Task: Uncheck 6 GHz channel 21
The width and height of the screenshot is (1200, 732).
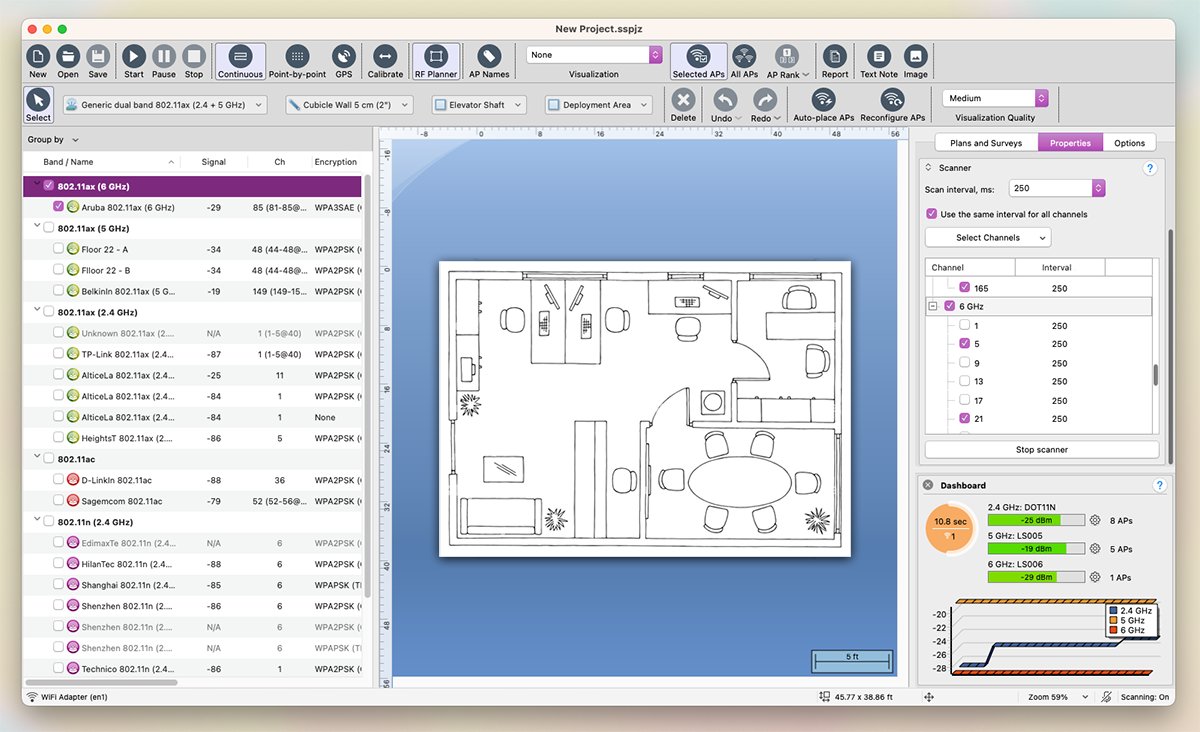Action: (964, 419)
